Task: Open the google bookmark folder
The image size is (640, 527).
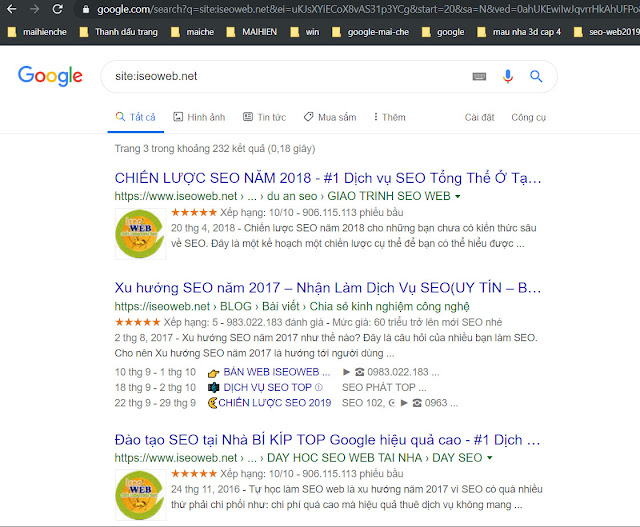Action: click(x=443, y=32)
